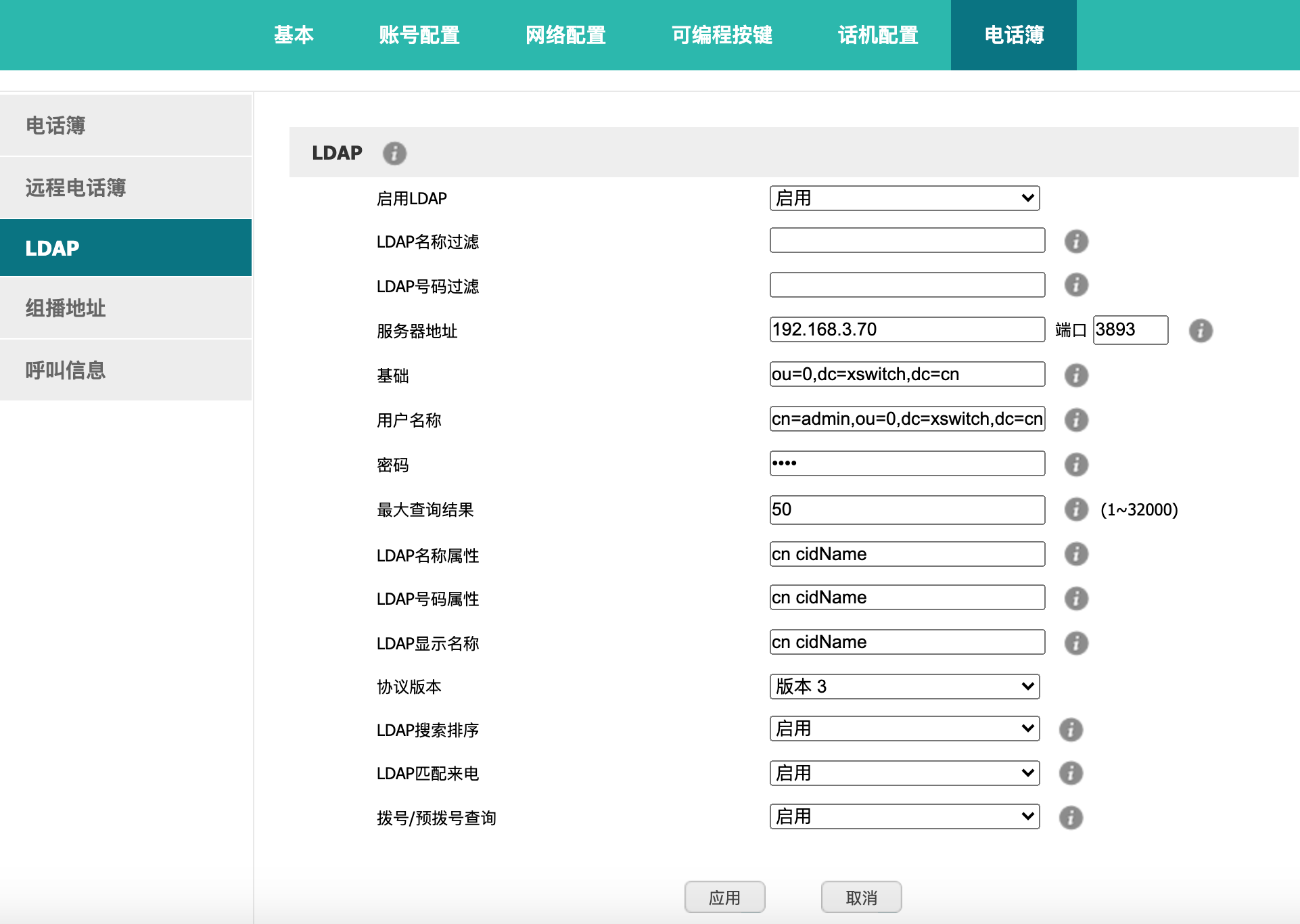Click info icon for LDAP名称过滤
Image resolution: width=1300 pixels, height=924 pixels.
pyautogui.click(x=1076, y=241)
